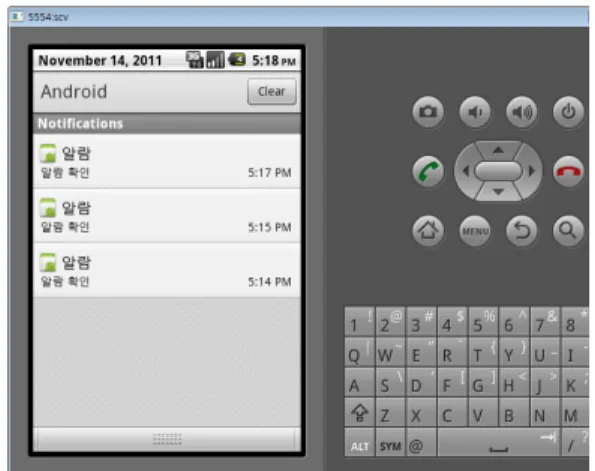Image resolution: width=595 pixels, height=471 pixels.
Task: Click the 5:18 PM status clock
Action: (x=274, y=60)
